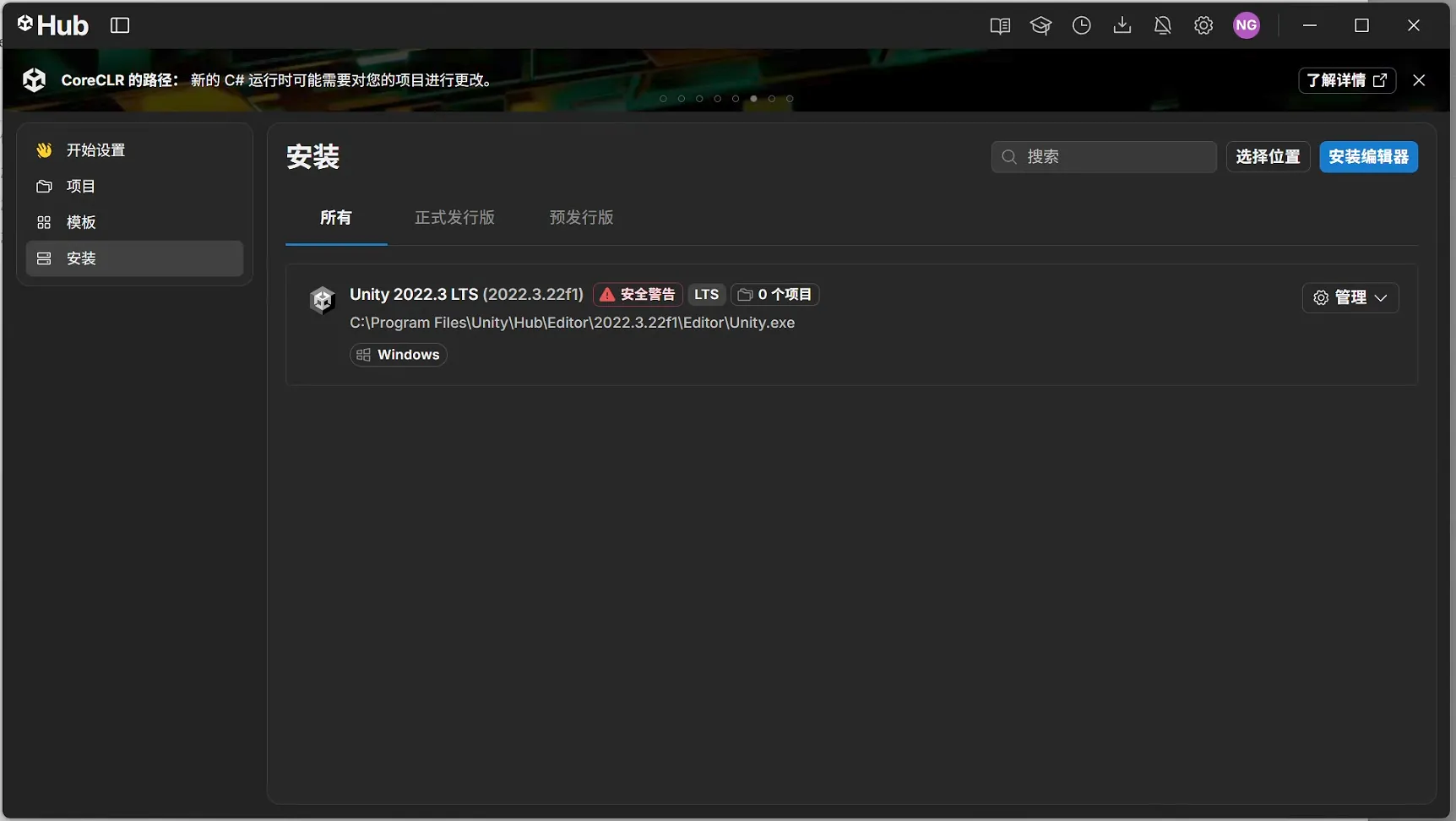This screenshot has width=1456, height=821.
Task: Open the preferences gear icon
Action: click(1203, 25)
